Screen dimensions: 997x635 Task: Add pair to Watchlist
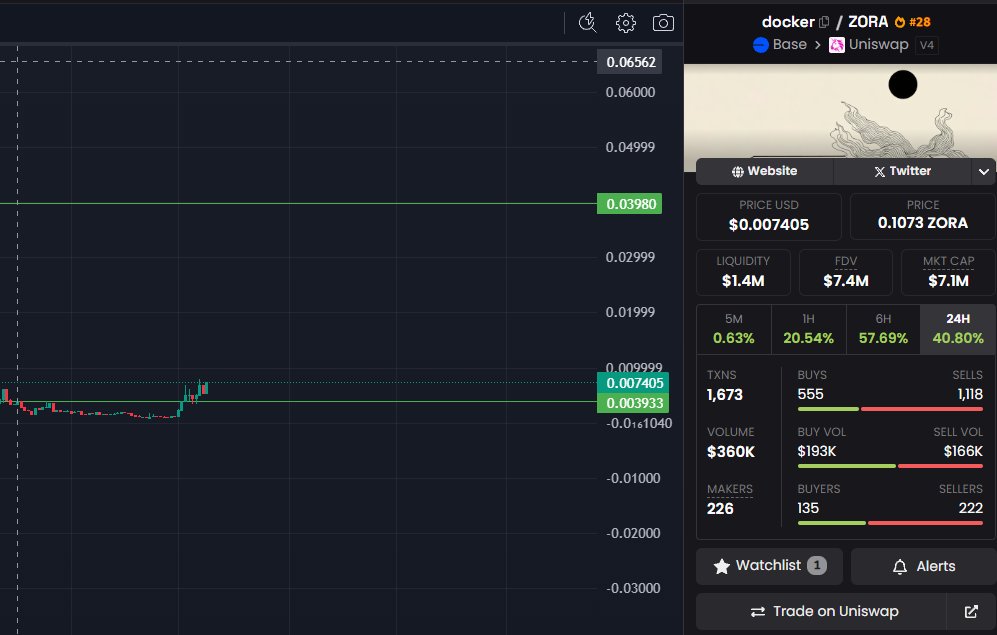point(769,566)
